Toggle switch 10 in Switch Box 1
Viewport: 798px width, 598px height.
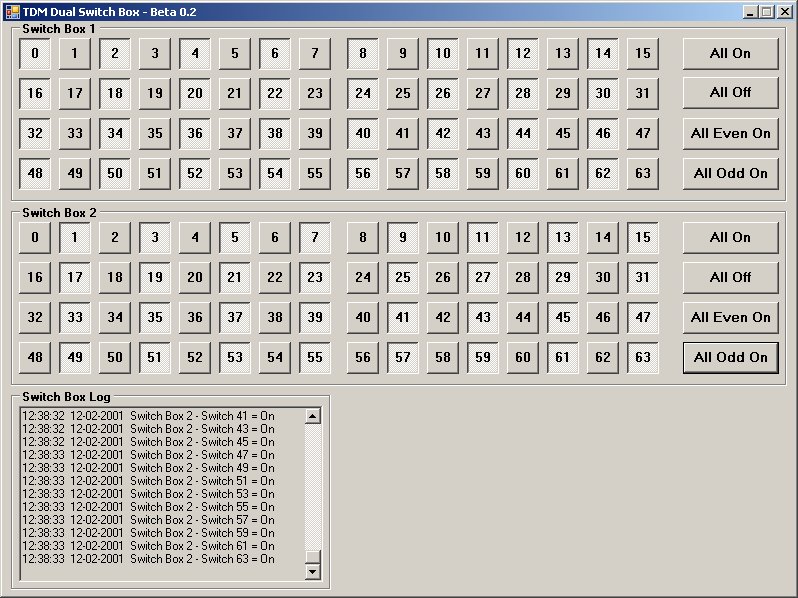[x=443, y=53]
